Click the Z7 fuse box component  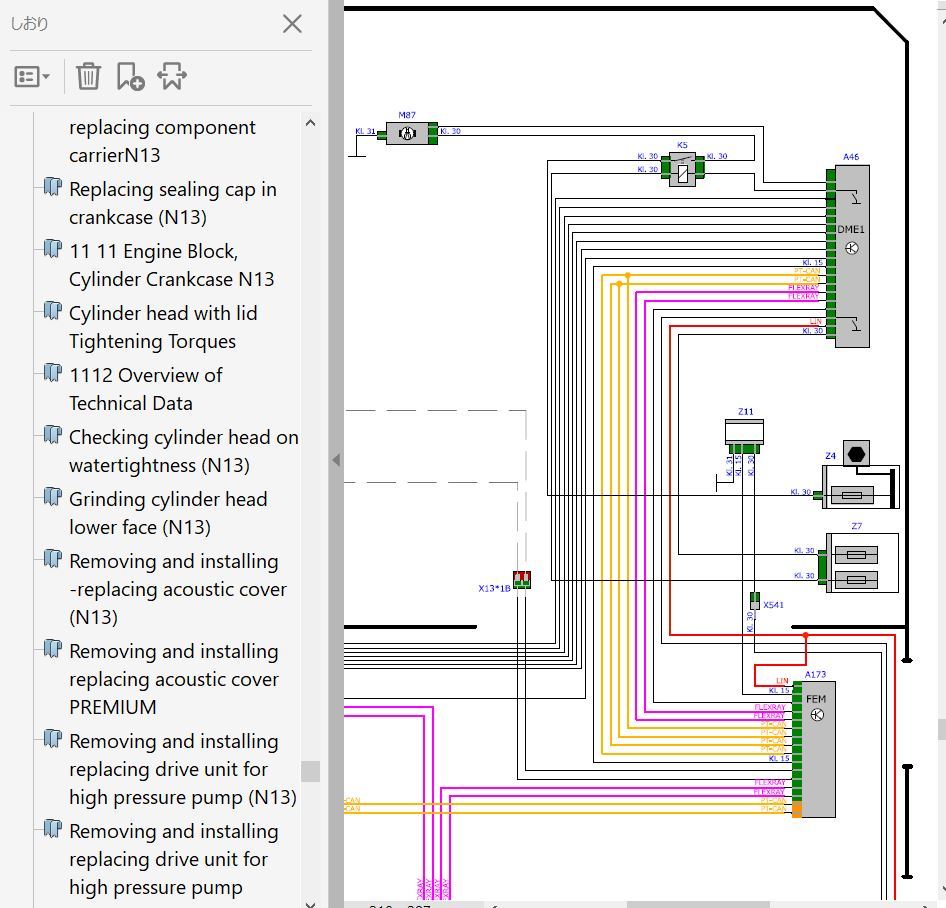click(862, 563)
